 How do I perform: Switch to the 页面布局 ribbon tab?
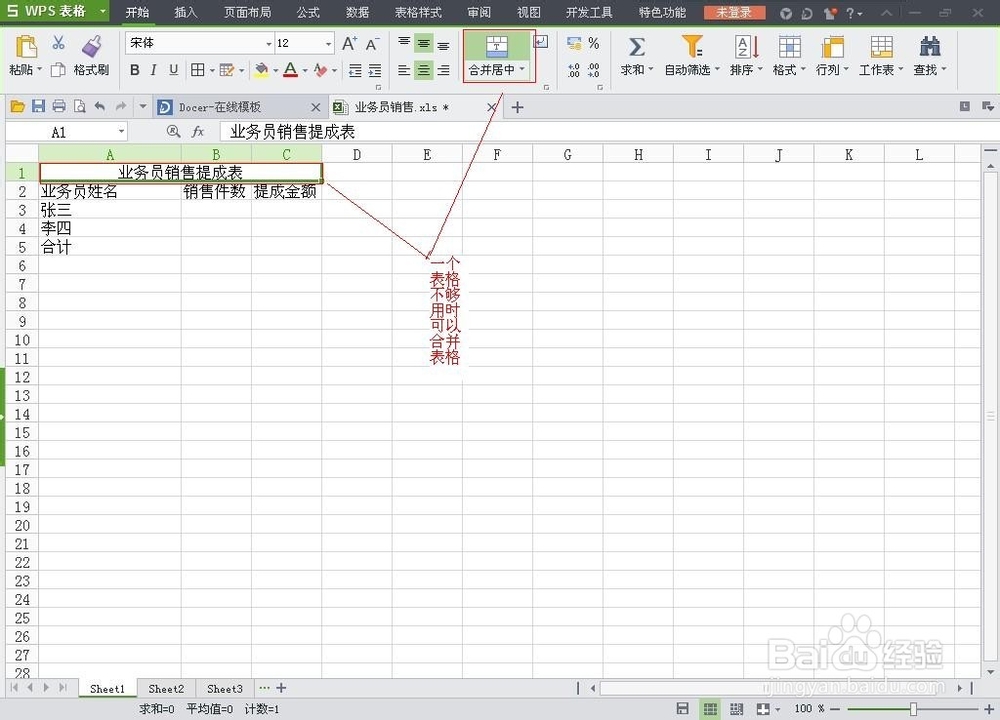pyautogui.click(x=247, y=12)
